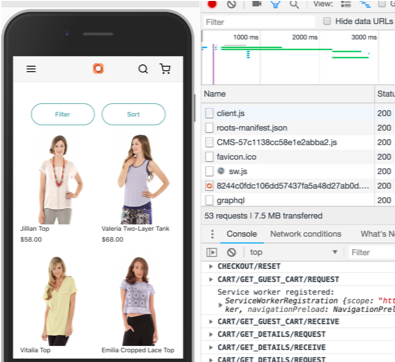
Task: Click the network Filter input field
Action: click(x=259, y=22)
